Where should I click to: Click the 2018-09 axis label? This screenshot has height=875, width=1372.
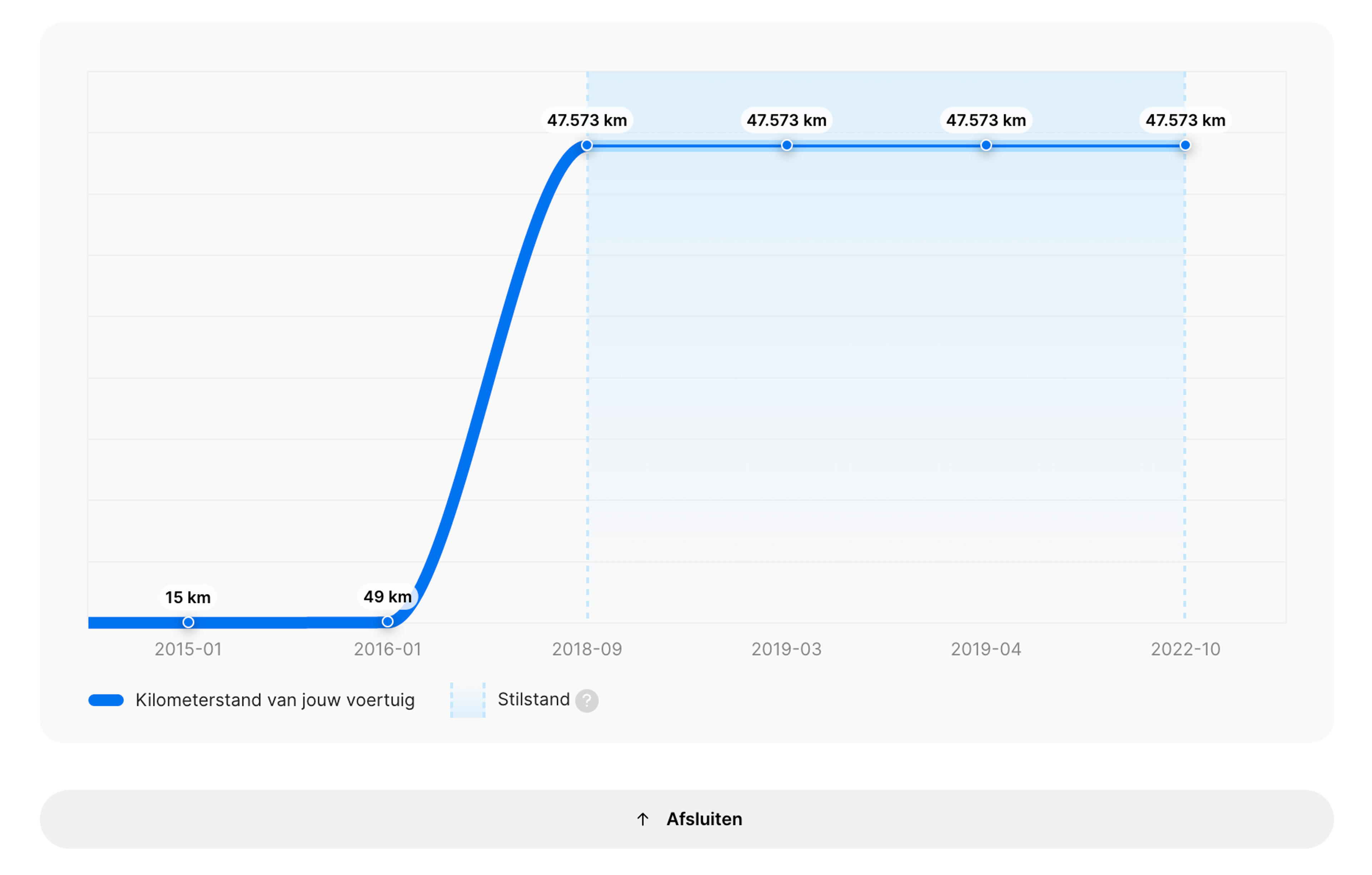coord(587,650)
